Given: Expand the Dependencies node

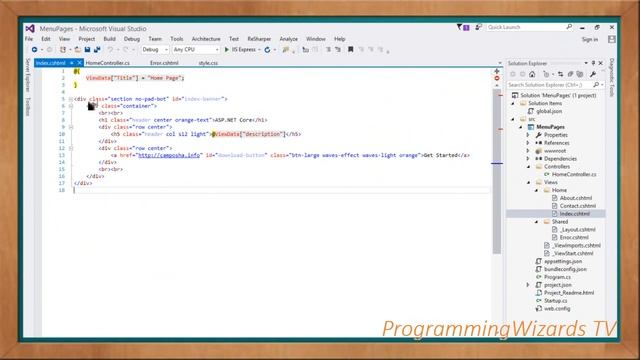Looking at the screenshot, I should click(x=528, y=159).
